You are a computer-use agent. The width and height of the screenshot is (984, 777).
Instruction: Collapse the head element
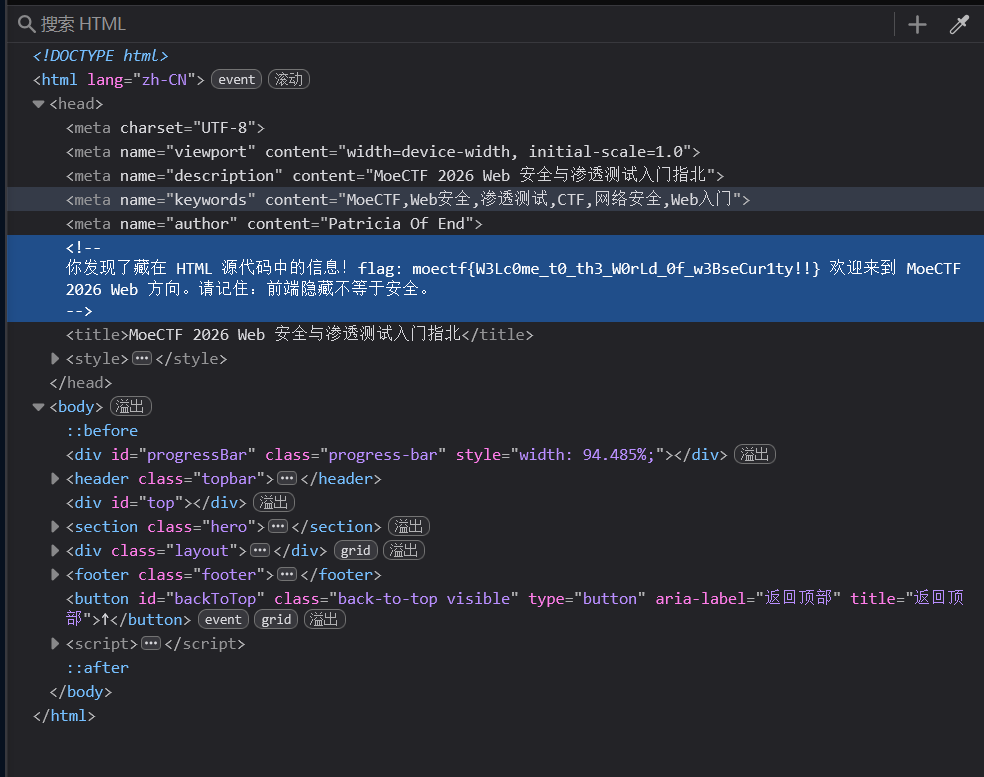38,104
